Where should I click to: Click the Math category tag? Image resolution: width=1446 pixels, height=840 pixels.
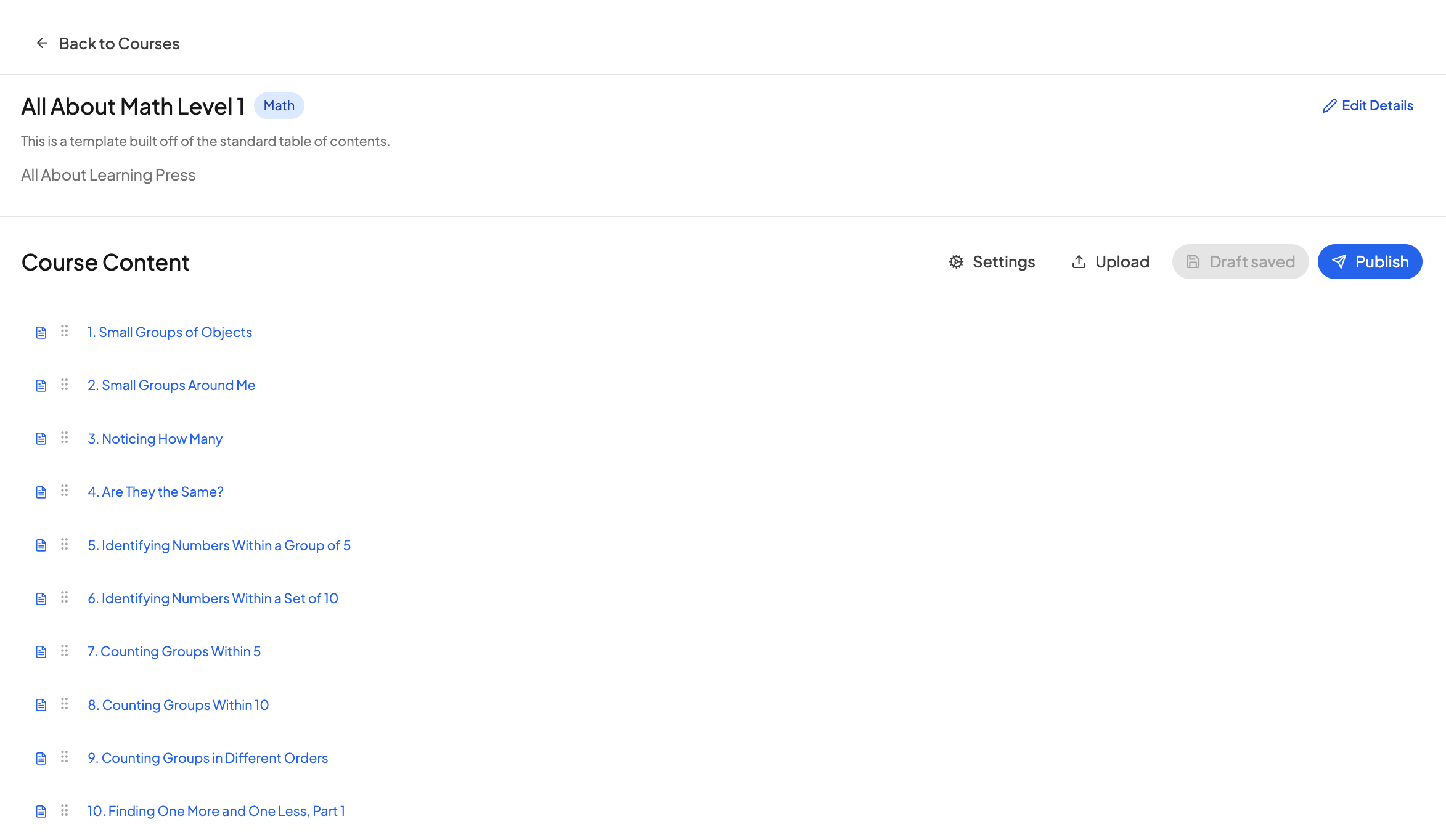pos(279,106)
